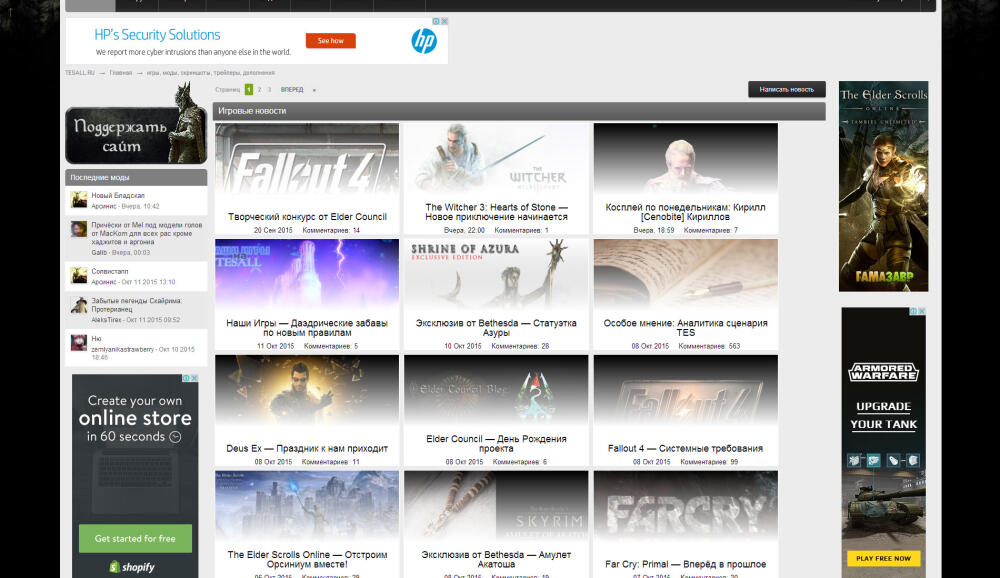The image size is (1000, 578).
Task: Click Get started for free button
Action: click(135, 538)
